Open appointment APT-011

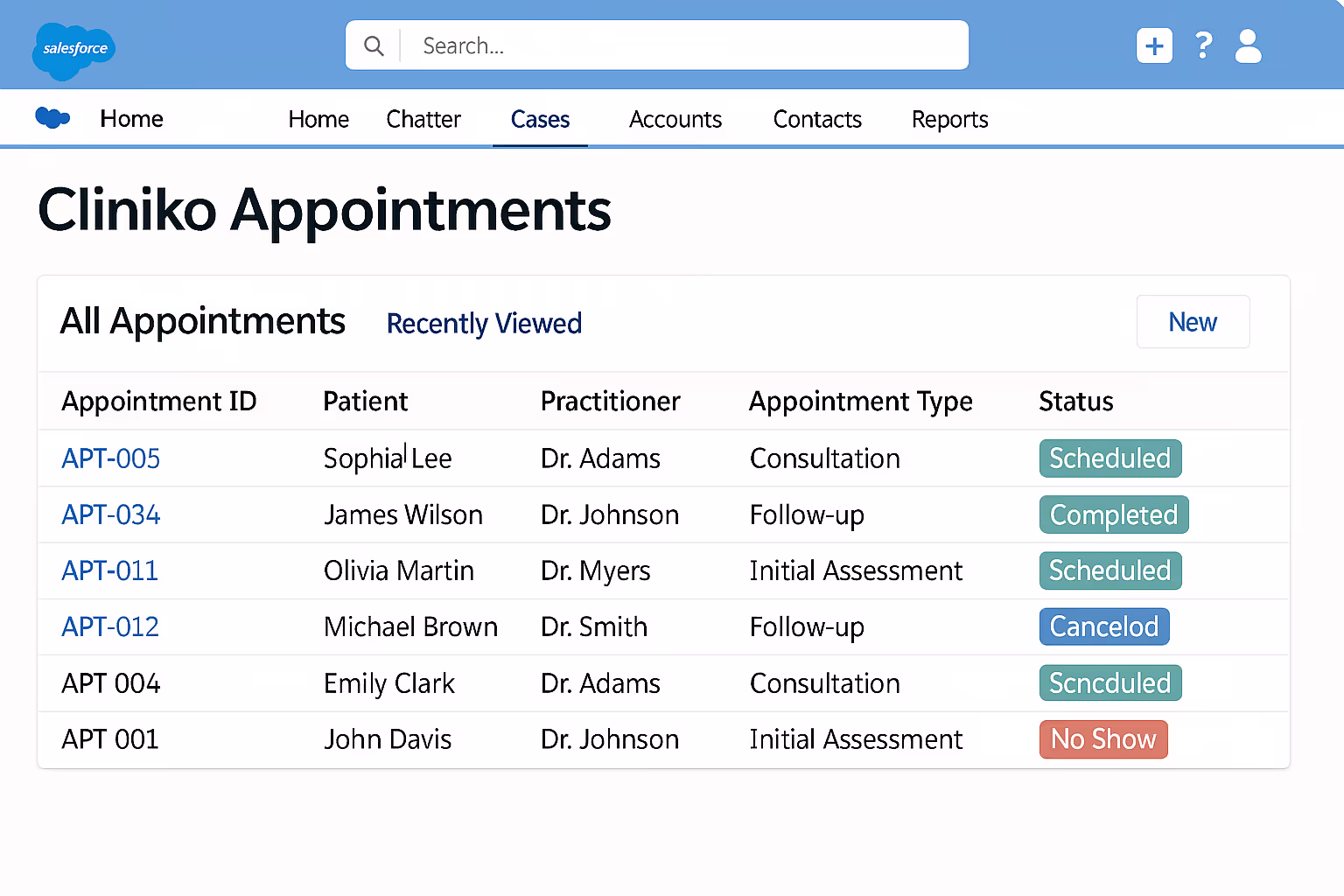pos(110,570)
